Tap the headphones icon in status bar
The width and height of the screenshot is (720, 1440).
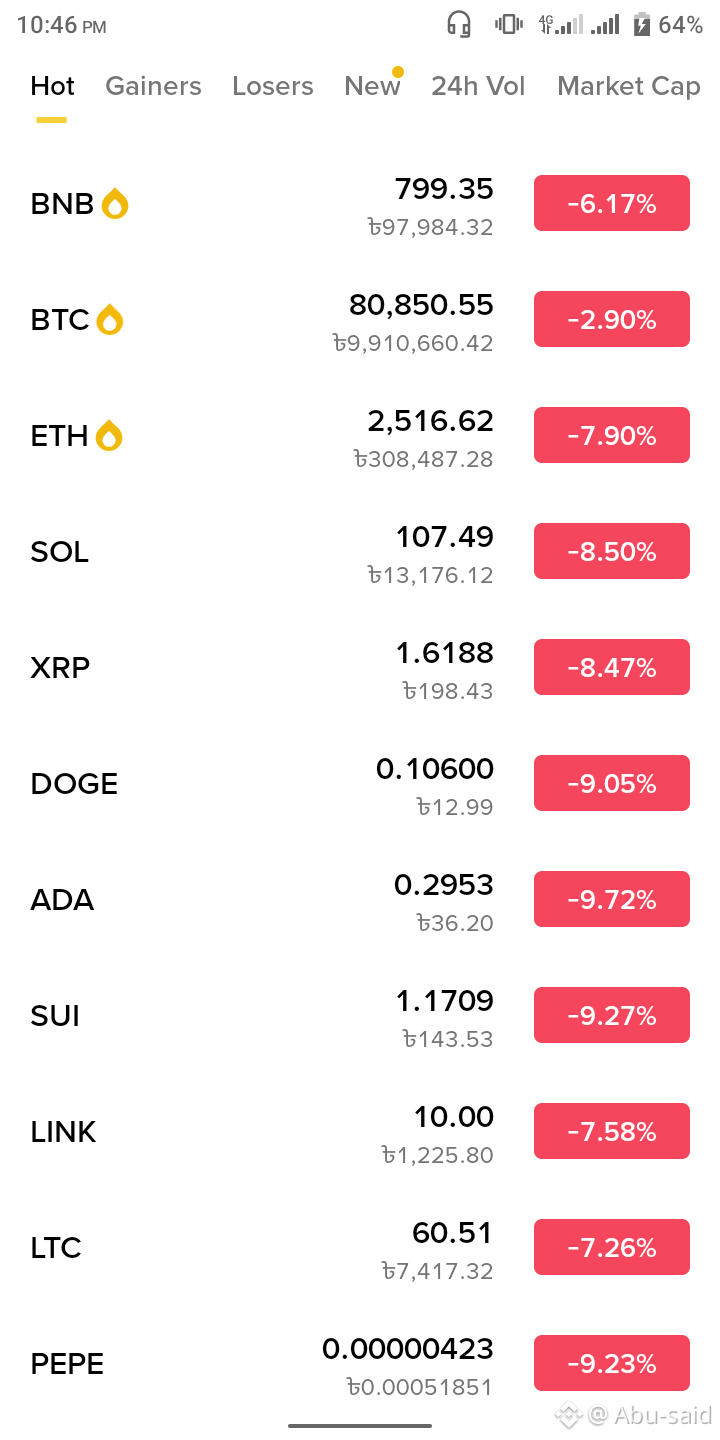click(459, 25)
